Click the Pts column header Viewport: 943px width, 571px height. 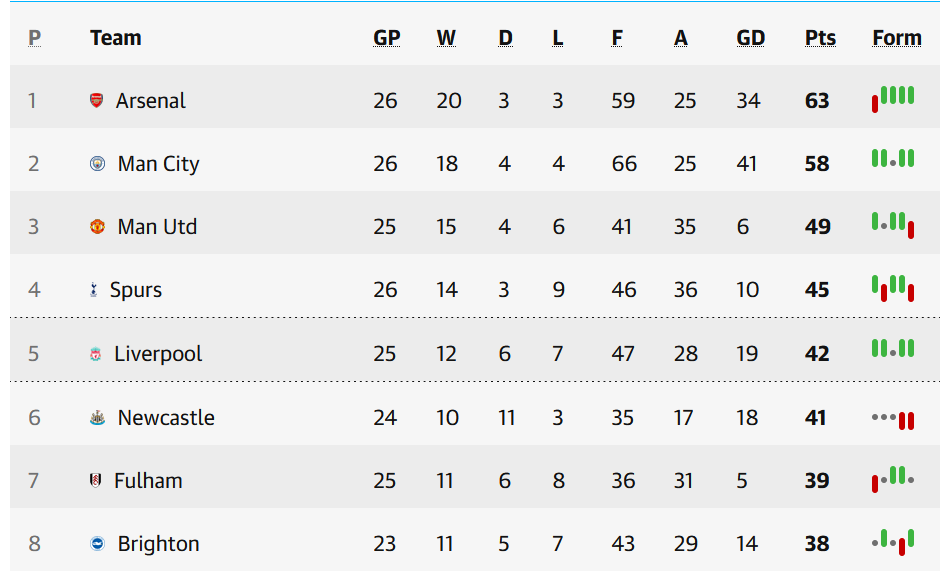point(820,38)
